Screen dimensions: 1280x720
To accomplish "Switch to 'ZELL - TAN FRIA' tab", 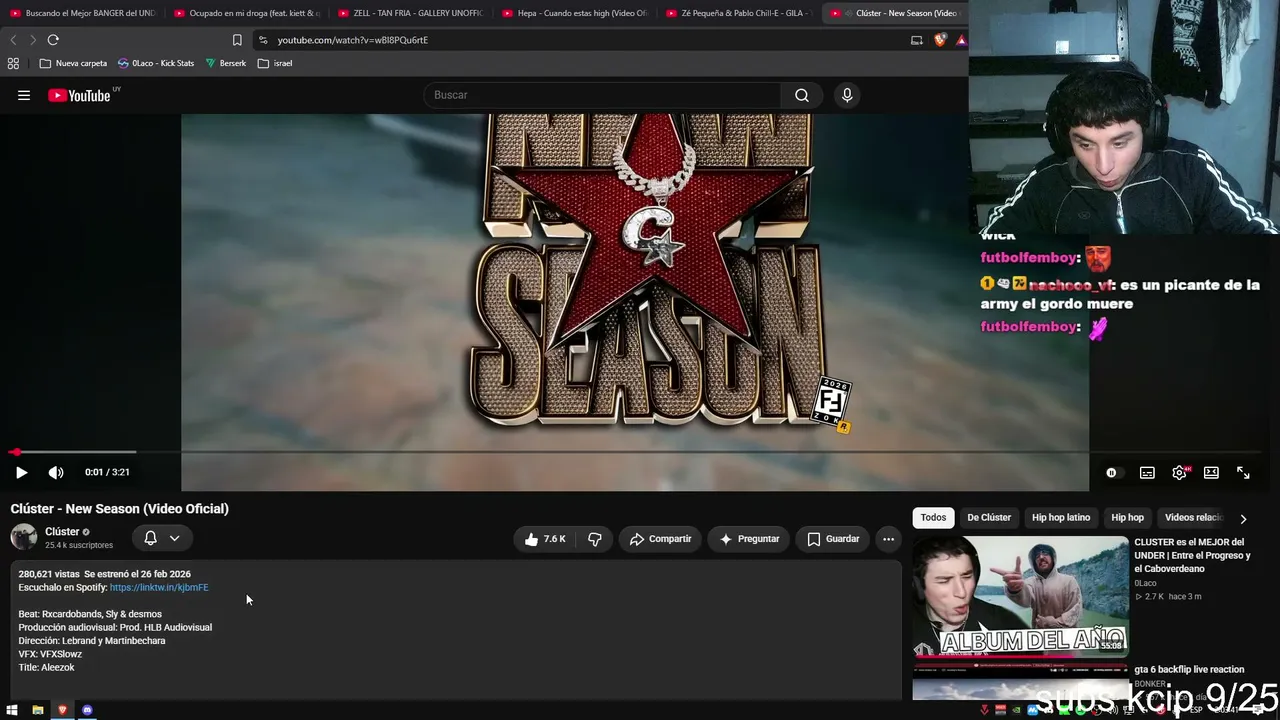I will [x=410, y=13].
